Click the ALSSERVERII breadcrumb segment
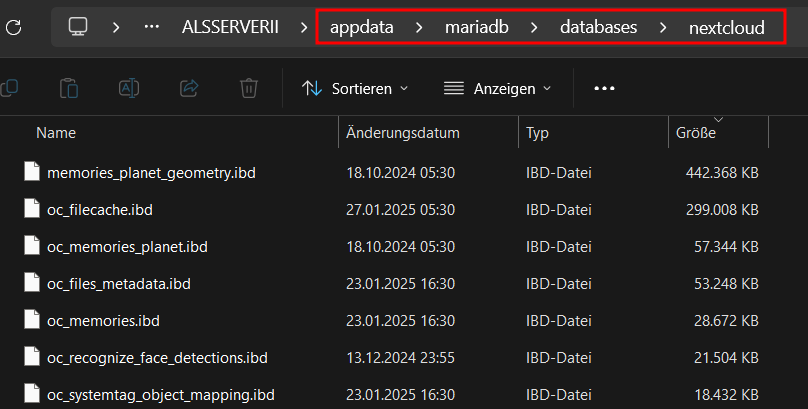The image size is (808, 409). point(230,27)
